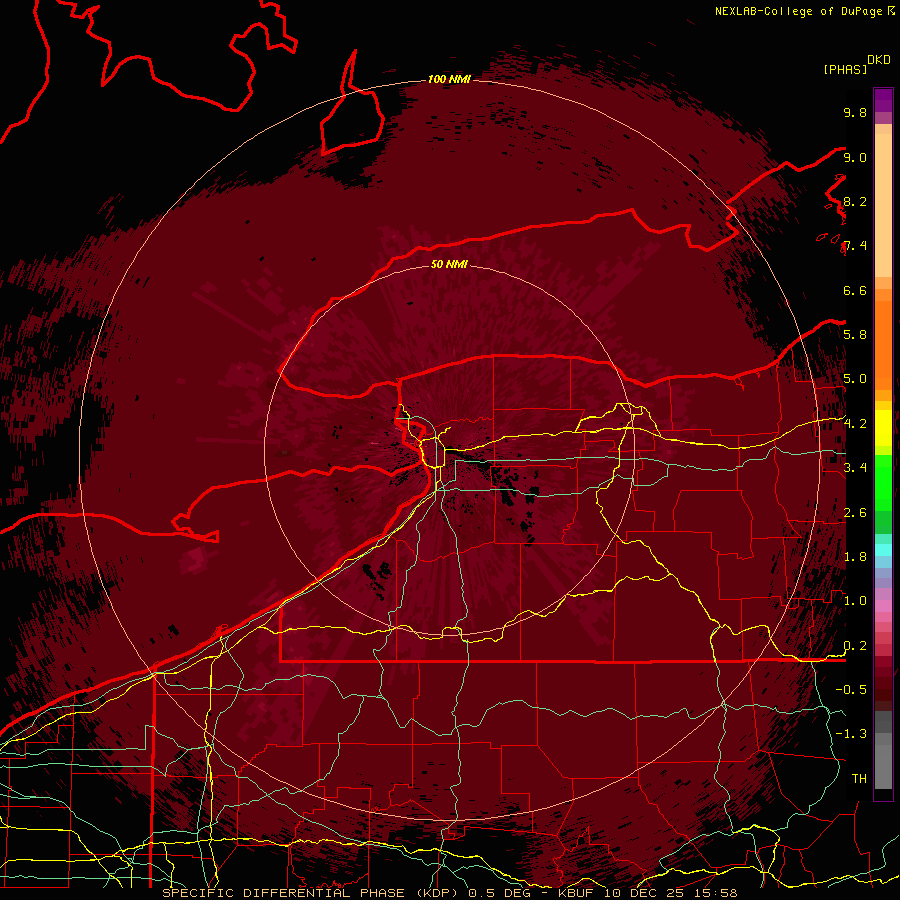The width and height of the screenshot is (900, 900).
Task: Click the 7.4 scale value
Action: pyautogui.click(x=855, y=246)
